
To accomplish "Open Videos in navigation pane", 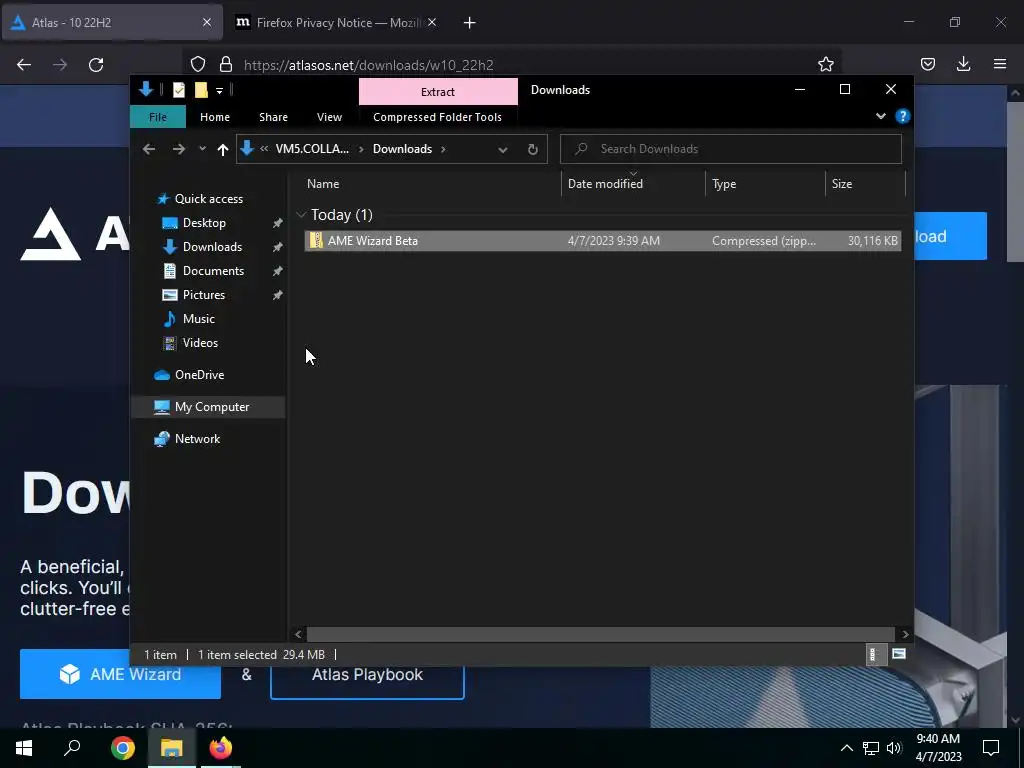I will 200,343.
